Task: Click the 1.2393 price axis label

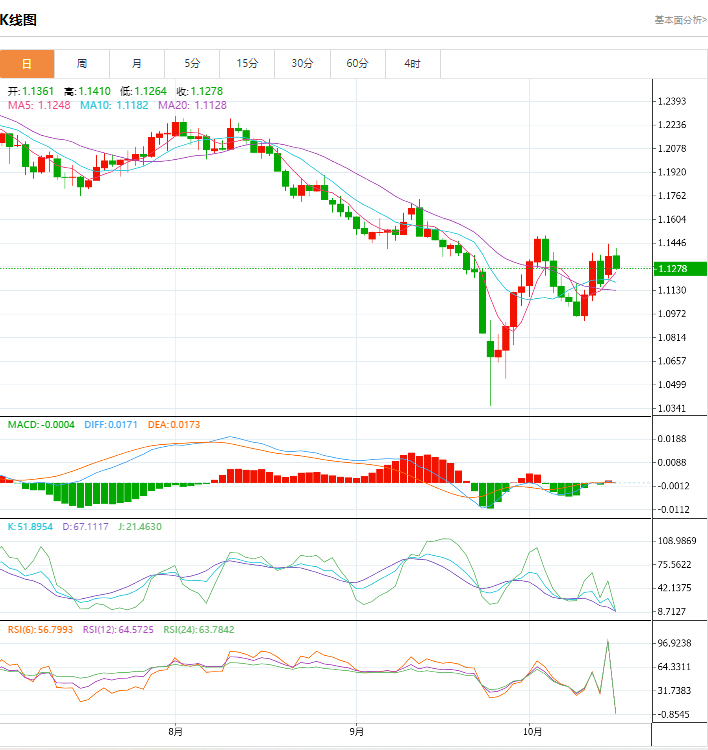Action: [672, 101]
